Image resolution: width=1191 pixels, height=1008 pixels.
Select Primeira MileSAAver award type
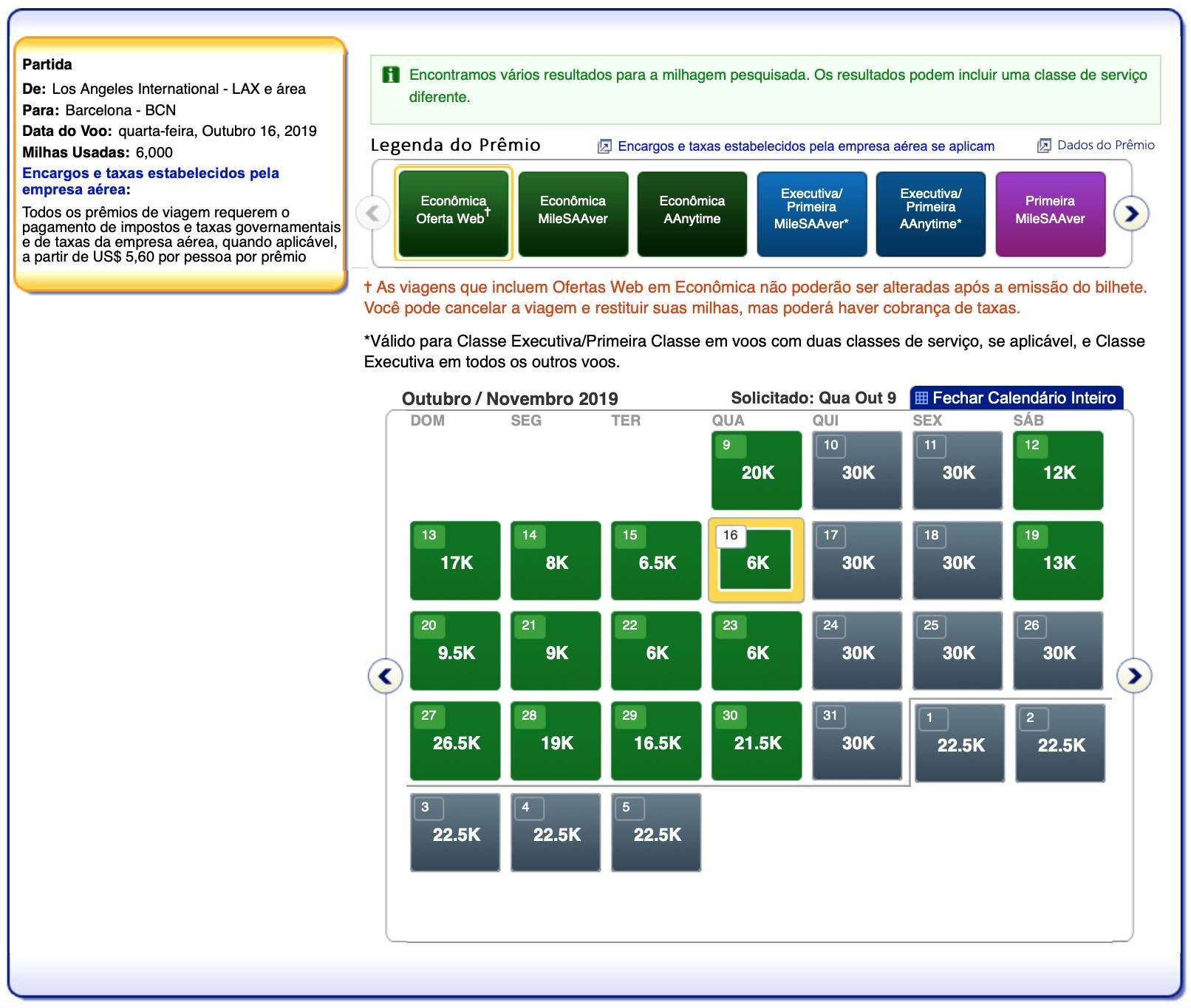pyautogui.click(x=1050, y=214)
